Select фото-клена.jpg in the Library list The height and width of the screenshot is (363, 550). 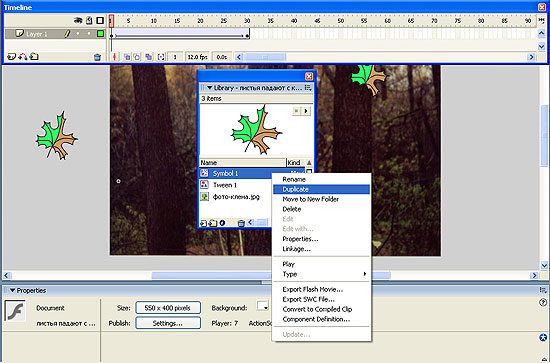[236, 196]
